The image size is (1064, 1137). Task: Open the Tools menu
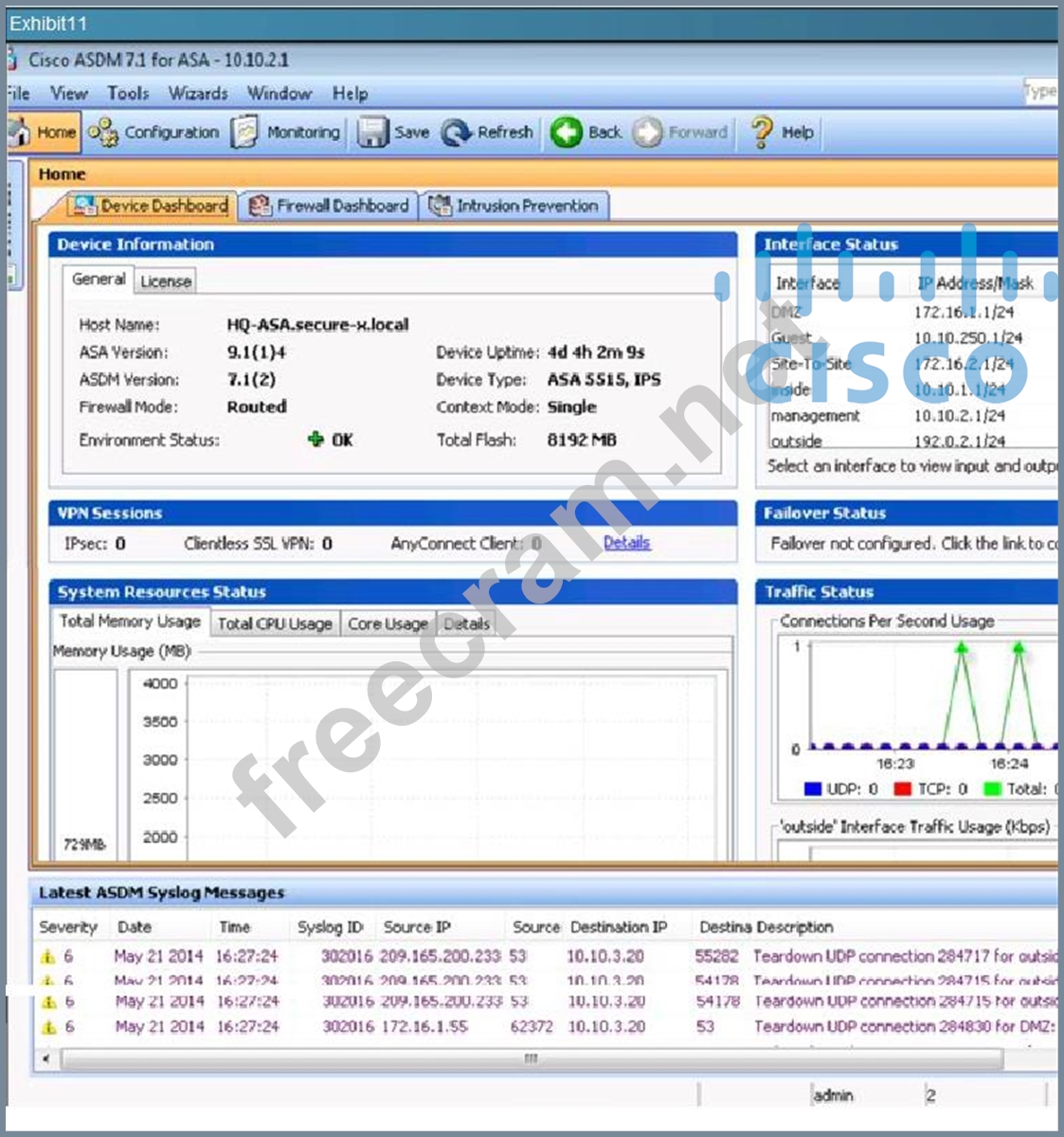[128, 93]
